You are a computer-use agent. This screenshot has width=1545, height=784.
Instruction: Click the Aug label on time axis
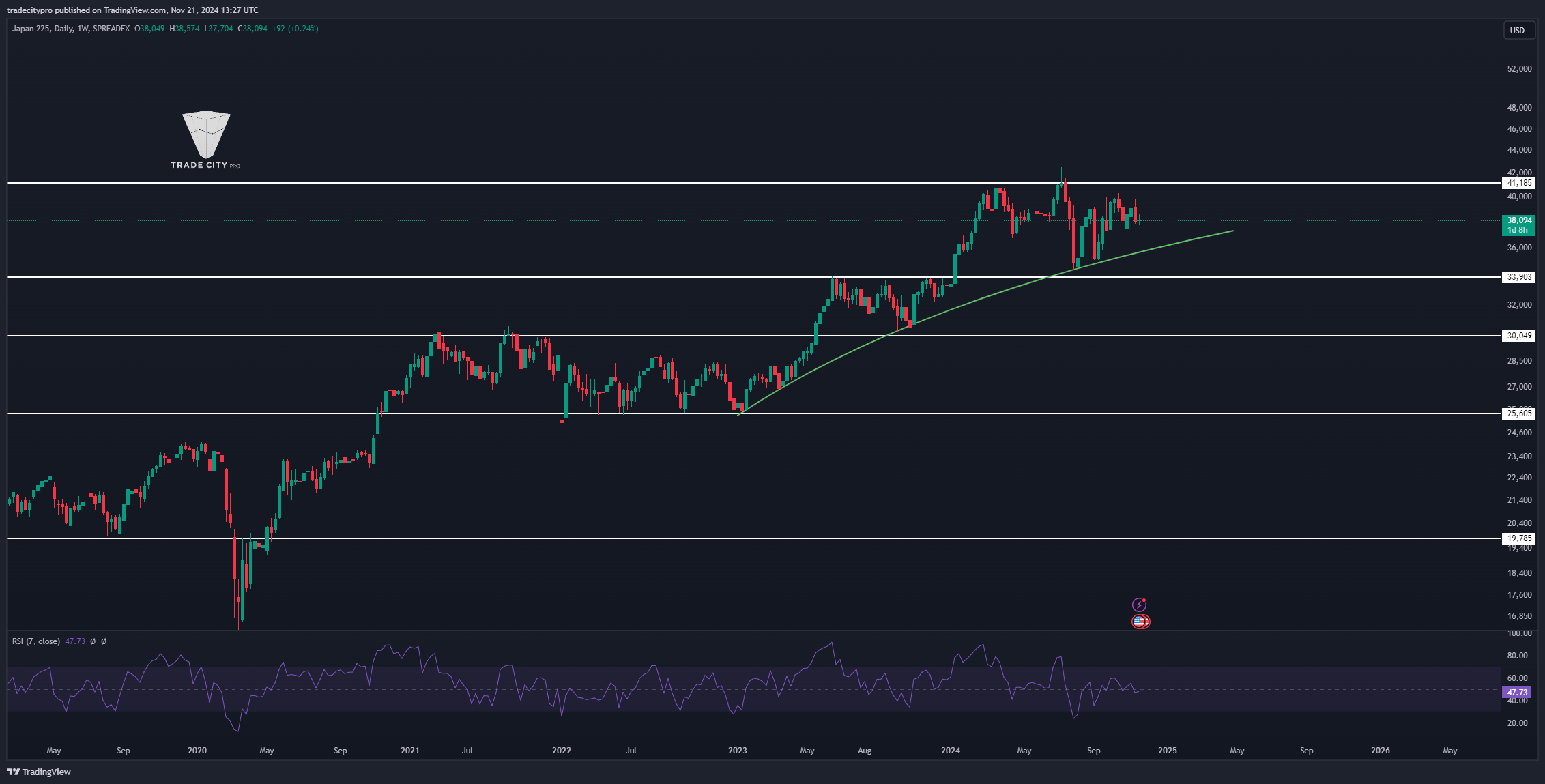865,751
